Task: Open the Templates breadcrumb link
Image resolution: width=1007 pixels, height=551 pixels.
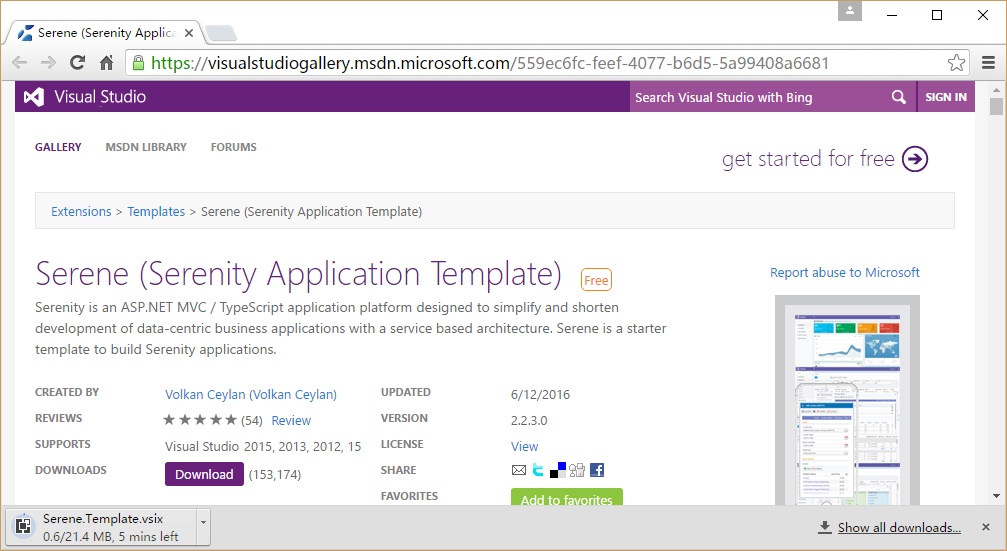Action: 156,211
